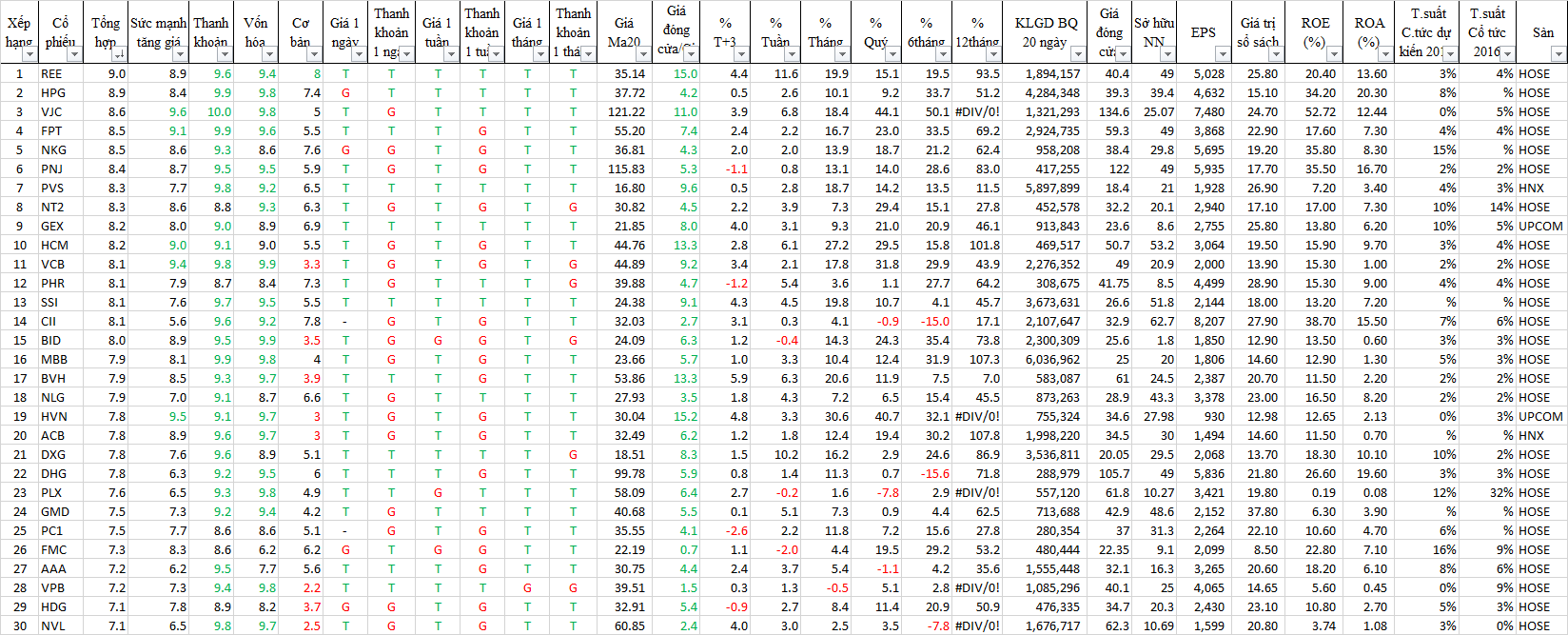
Task: Open the Thanh khoản 1 tuần filter
Action: pos(496,54)
